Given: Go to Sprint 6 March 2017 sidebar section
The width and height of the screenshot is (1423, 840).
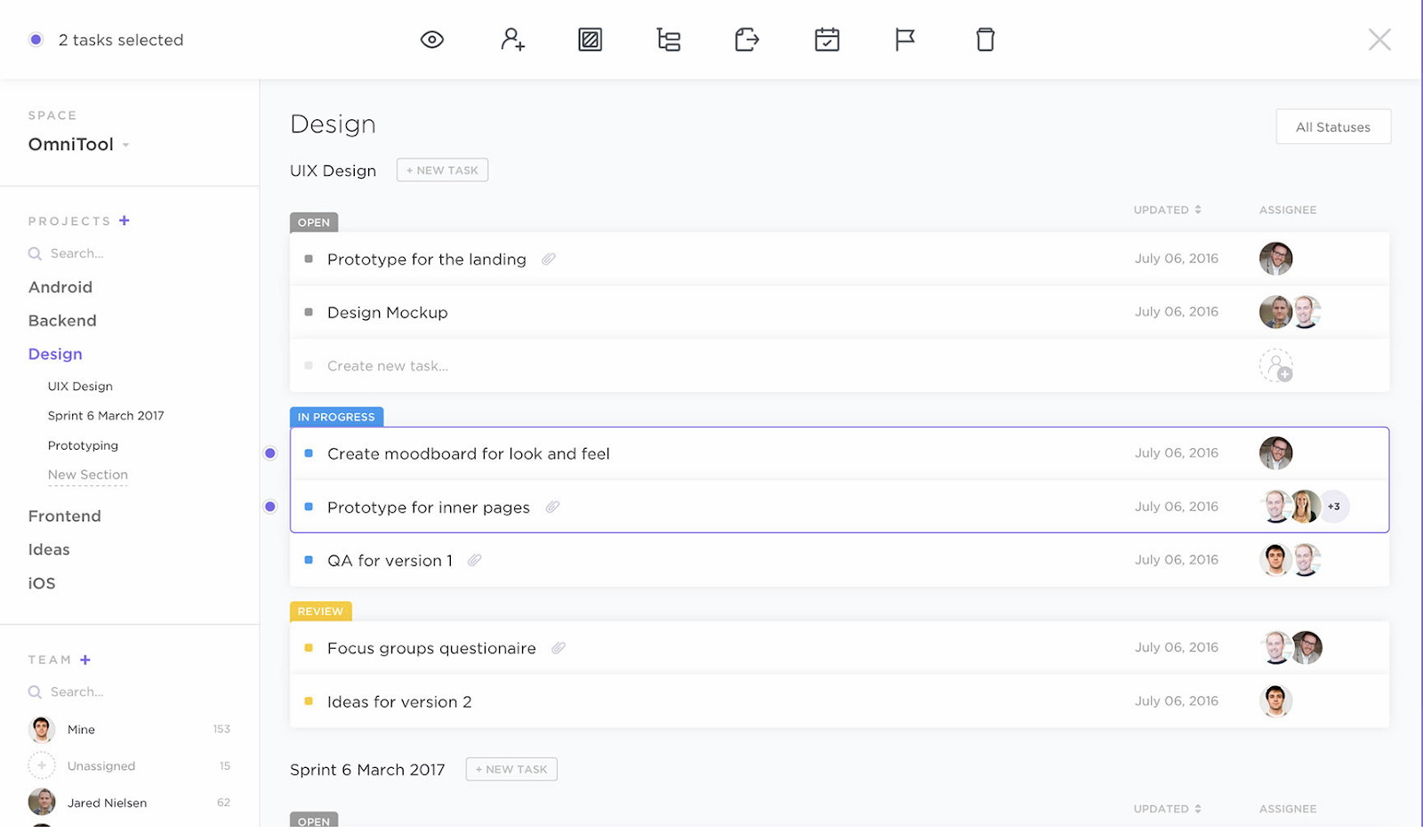Looking at the screenshot, I should tap(106, 416).
